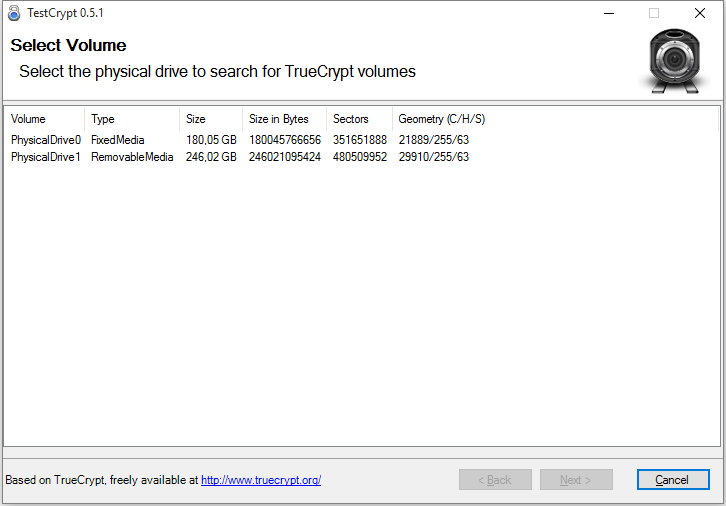Viewport: 726px width, 506px height.
Task: Select the PhysicalDrive0 row
Action: (x=240, y=140)
